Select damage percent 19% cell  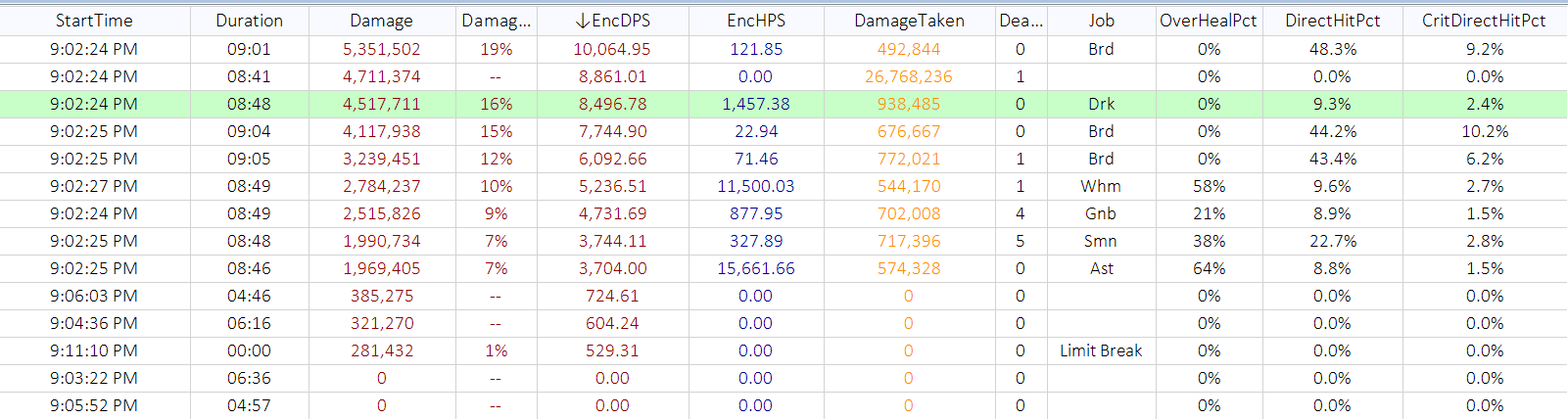pyautogui.click(x=496, y=49)
